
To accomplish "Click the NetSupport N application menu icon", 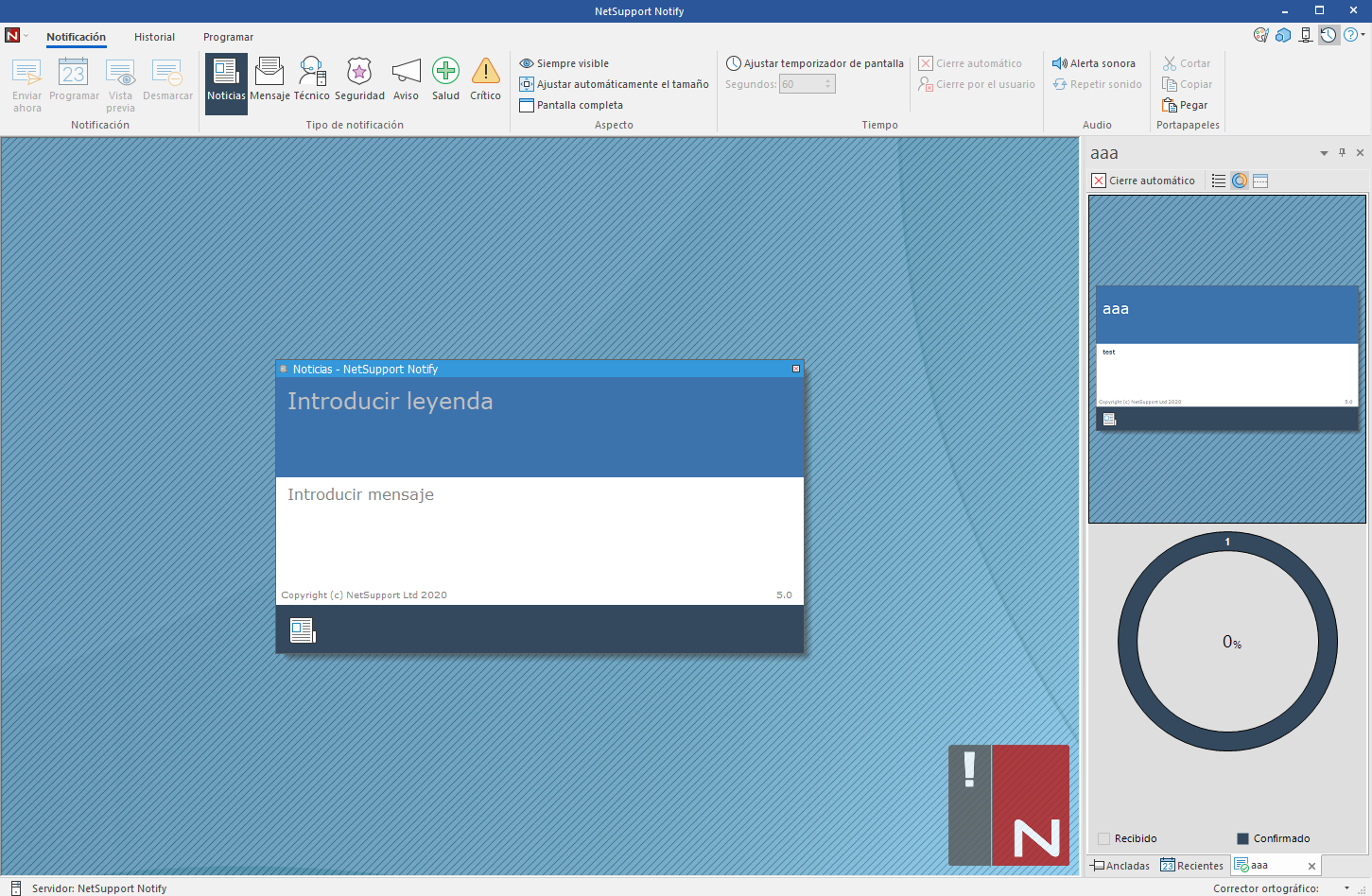I will tap(12, 35).
